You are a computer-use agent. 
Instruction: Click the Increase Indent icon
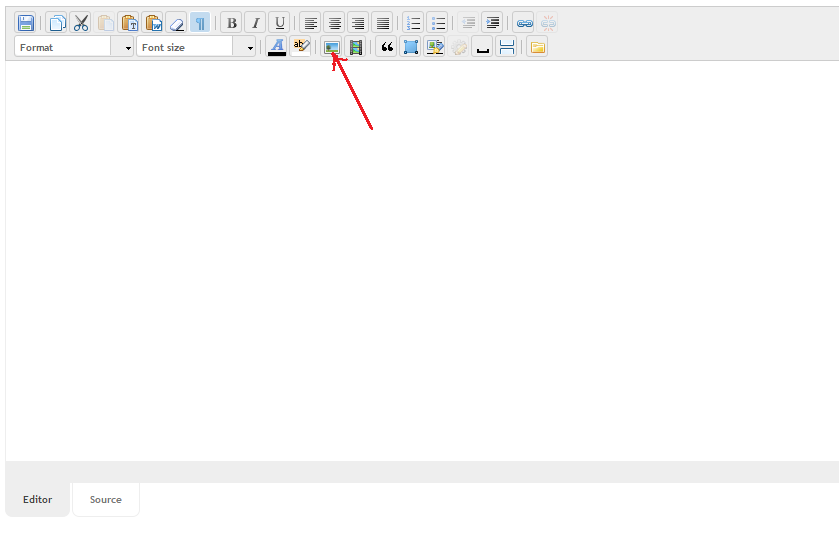coord(492,23)
